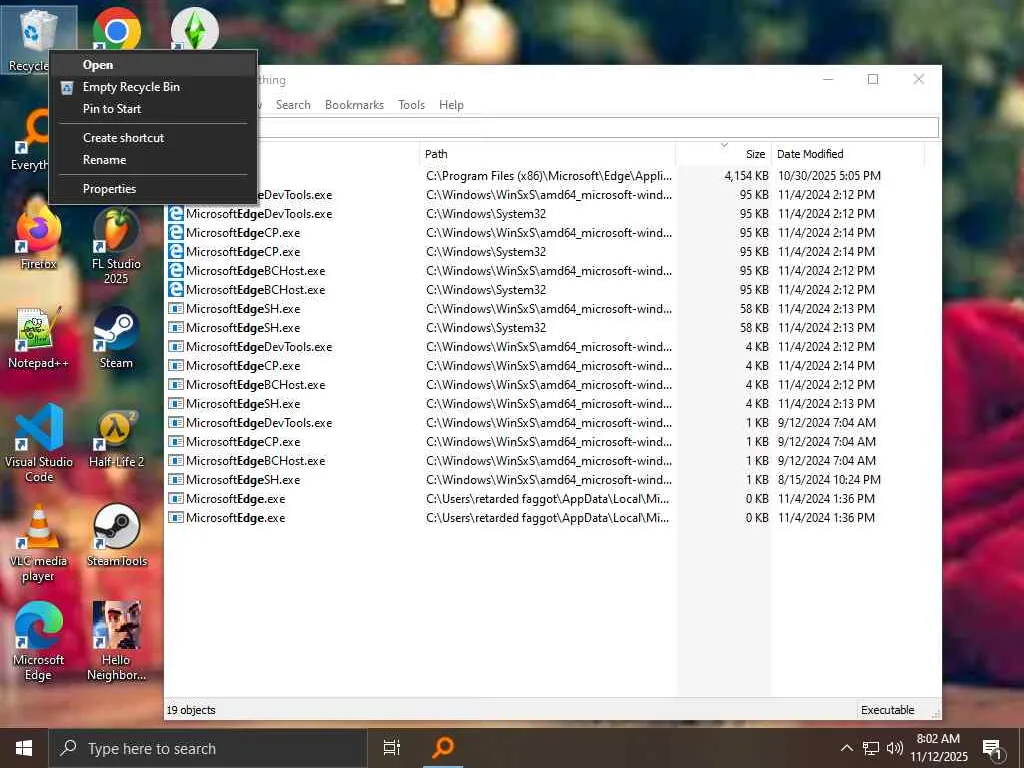Launch FL Studio 2025 from the desktop
The height and width of the screenshot is (768, 1024).
tap(116, 246)
